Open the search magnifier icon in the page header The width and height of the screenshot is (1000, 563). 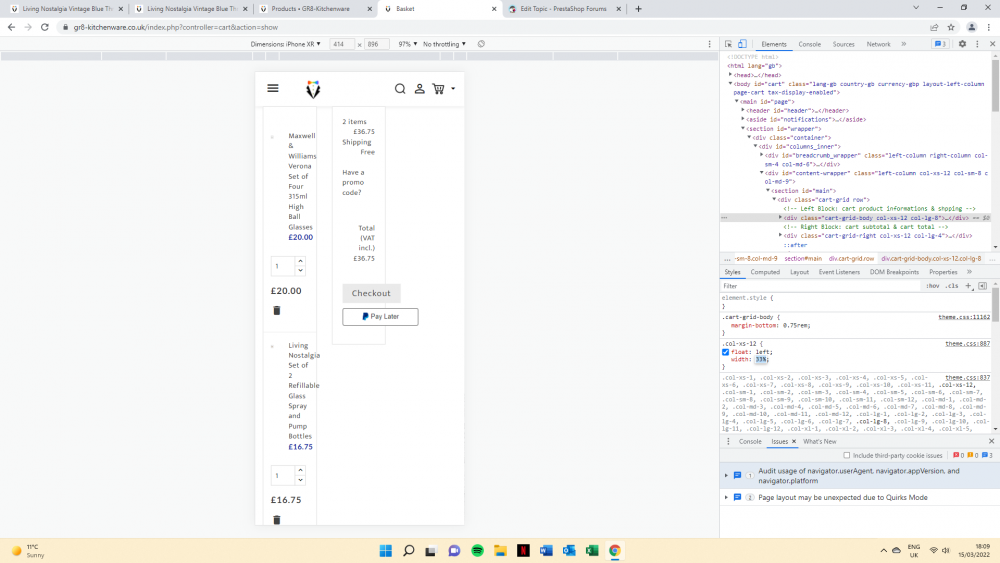pyautogui.click(x=400, y=89)
